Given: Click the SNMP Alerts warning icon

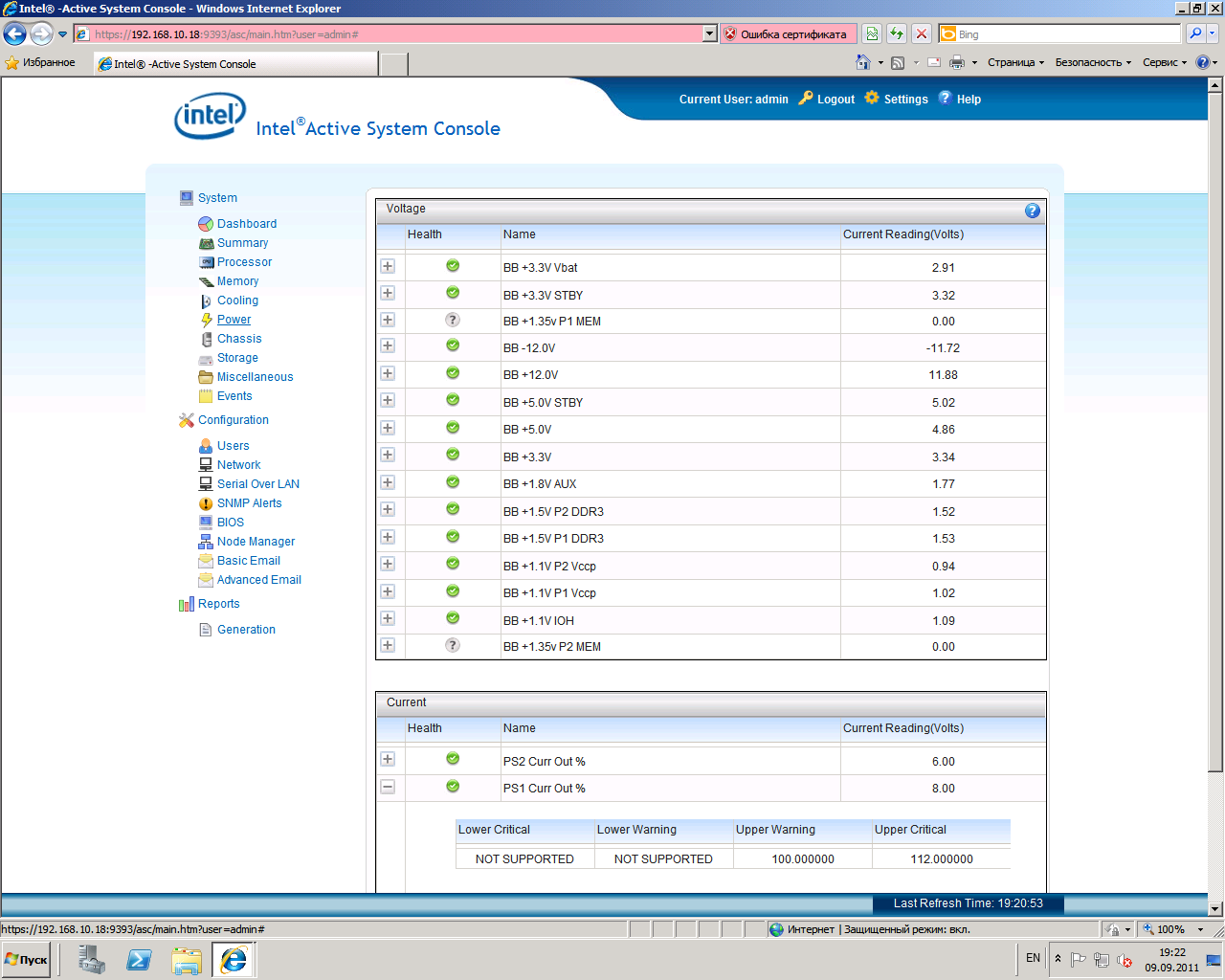Looking at the screenshot, I should (x=206, y=503).
